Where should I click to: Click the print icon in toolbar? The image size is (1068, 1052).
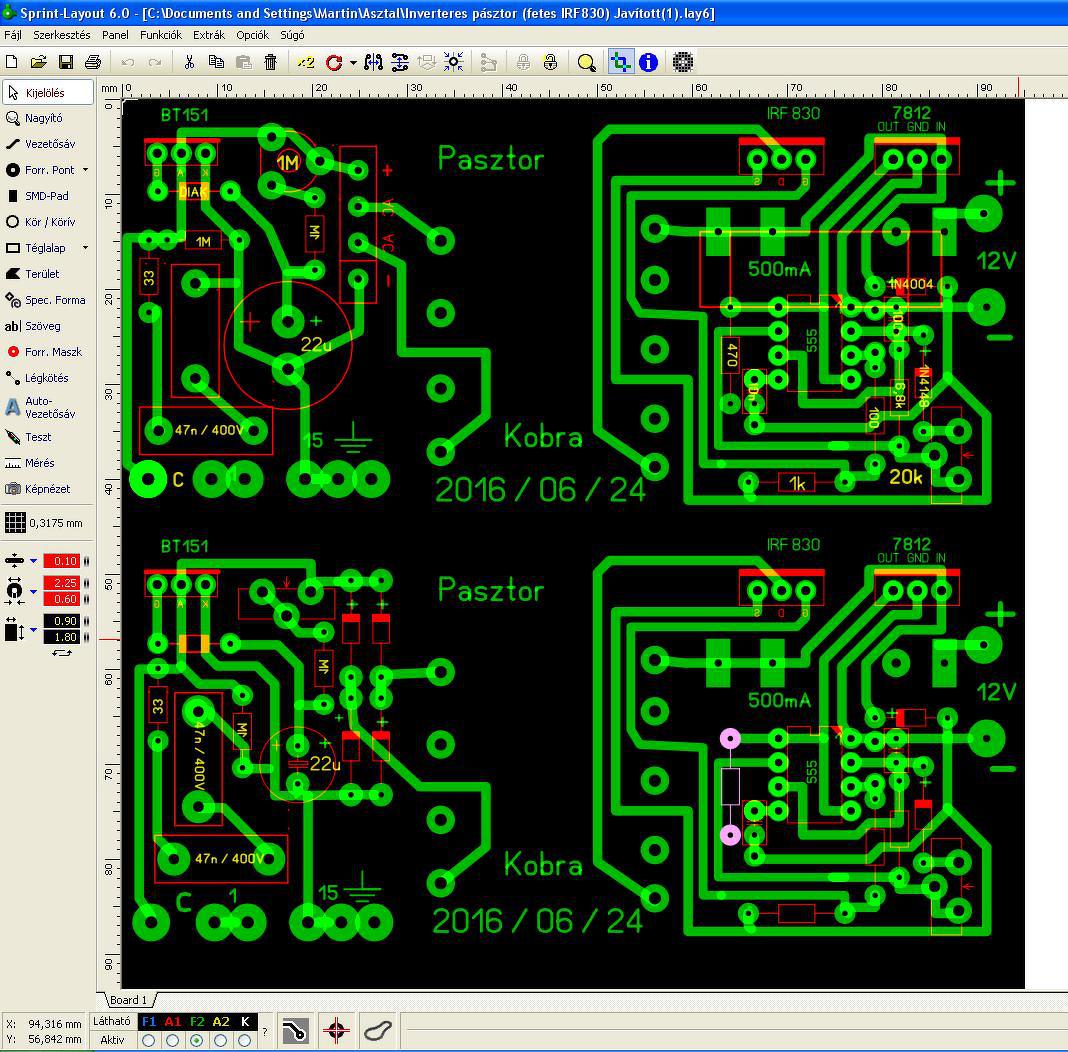pos(93,63)
